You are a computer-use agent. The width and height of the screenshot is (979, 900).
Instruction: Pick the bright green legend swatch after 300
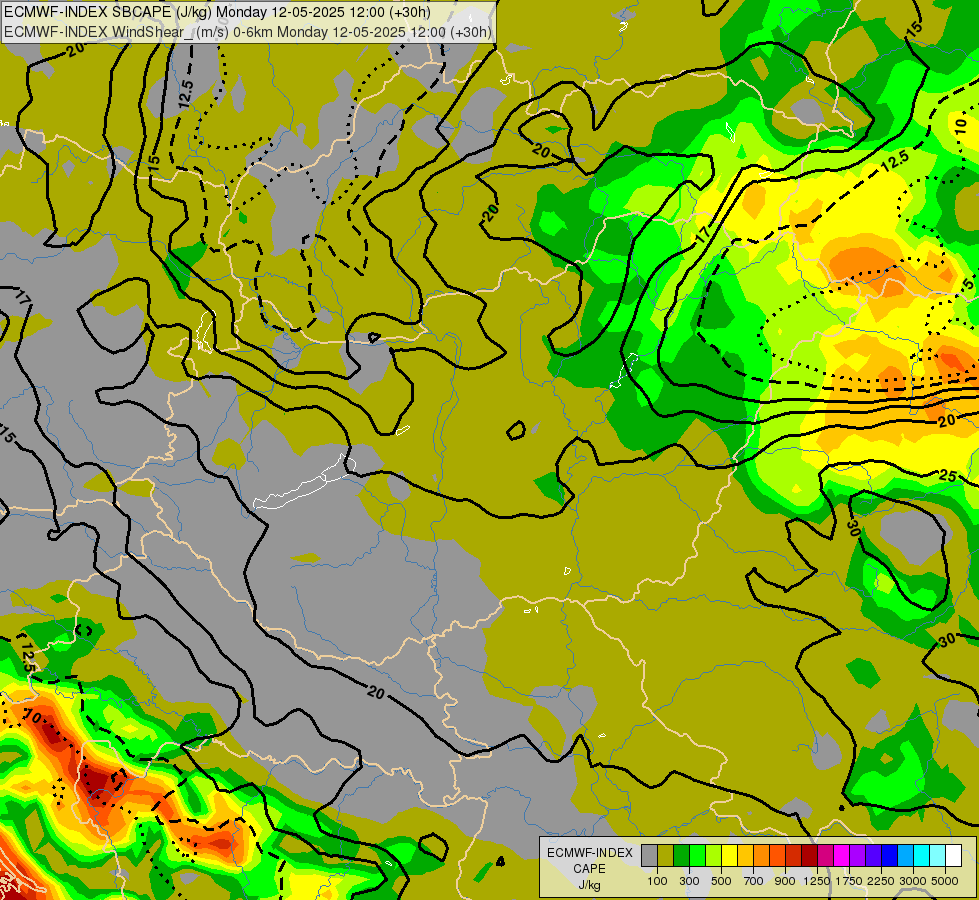click(x=697, y=855)
